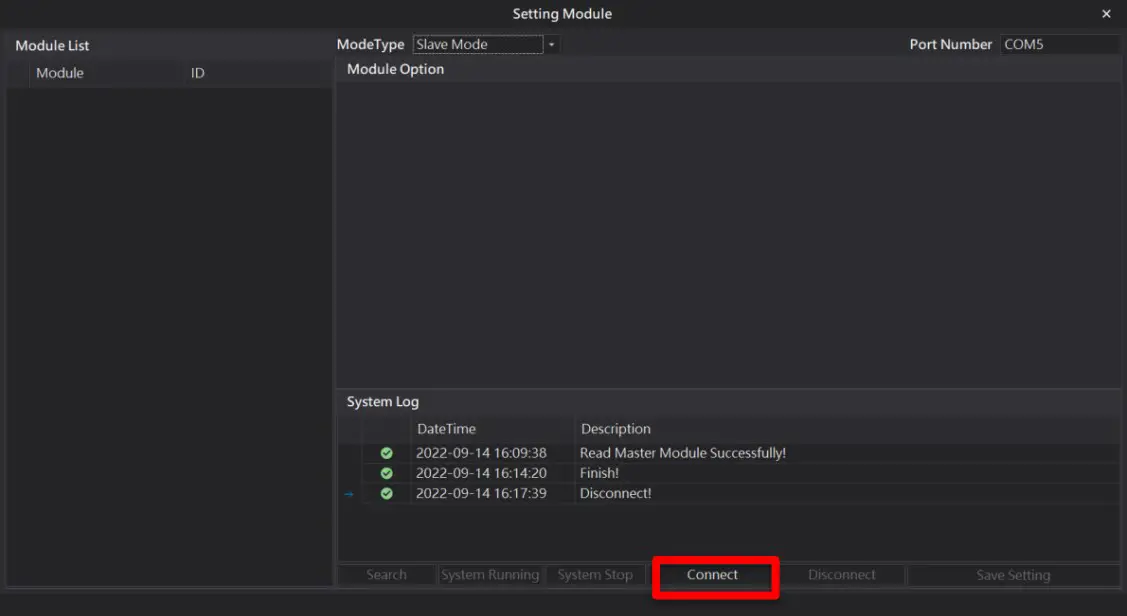Click the Port Number label
This screenshot has width=1127, height=616.
coord(950,45)
